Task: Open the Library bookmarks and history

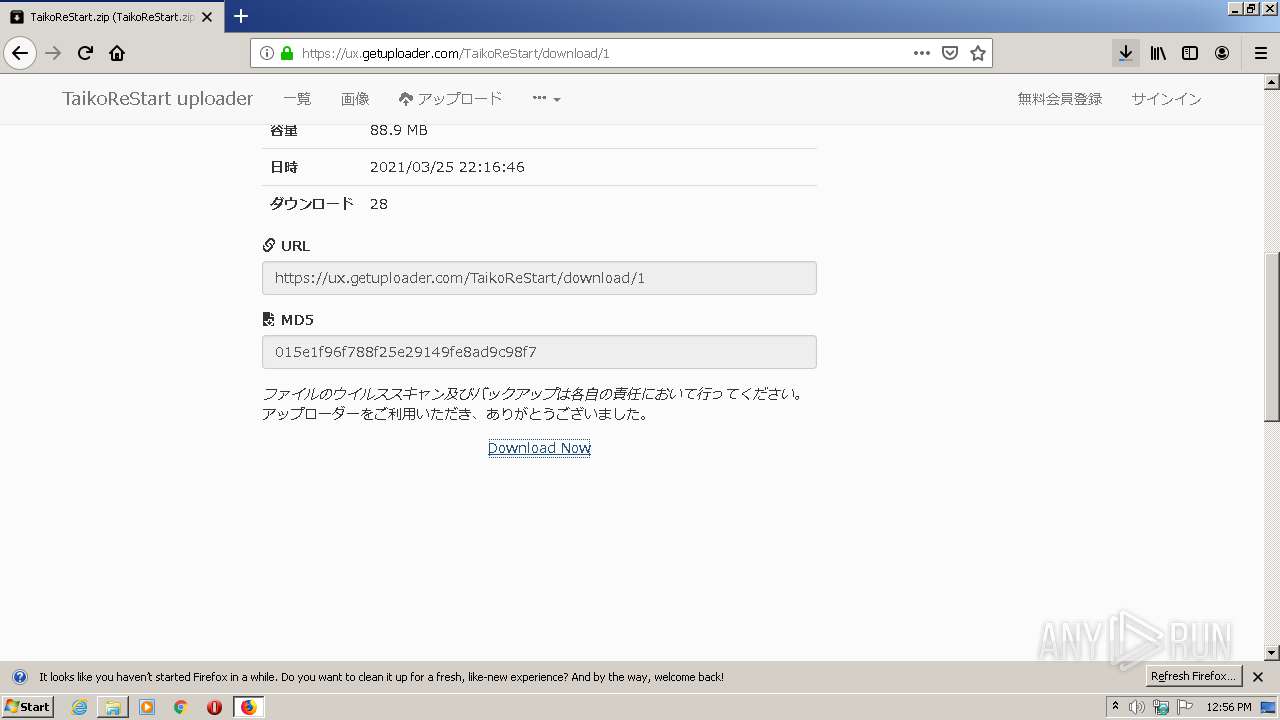Action: pyautogui.click(x=1158, y=53)
